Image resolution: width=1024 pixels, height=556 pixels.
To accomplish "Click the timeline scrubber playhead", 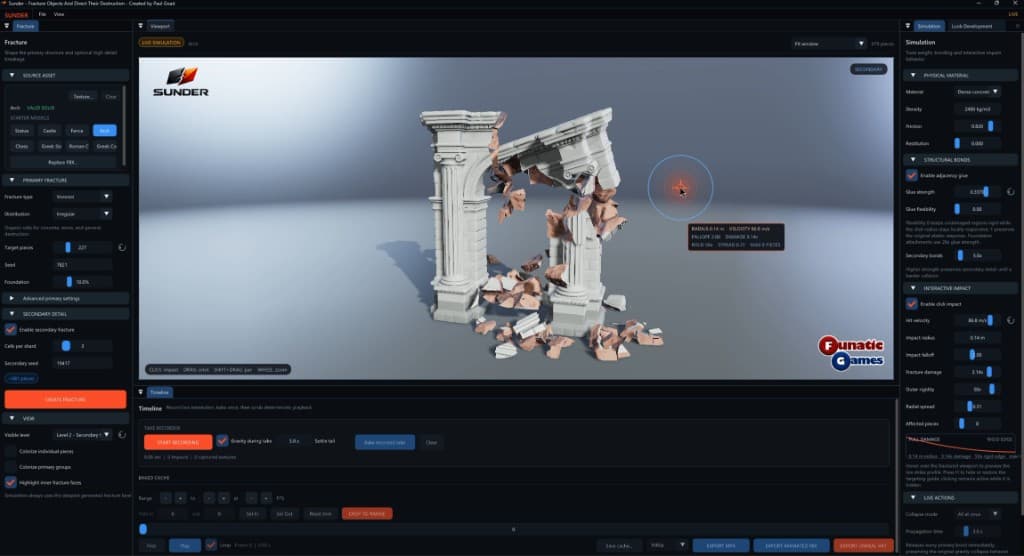I will [143, 529].
